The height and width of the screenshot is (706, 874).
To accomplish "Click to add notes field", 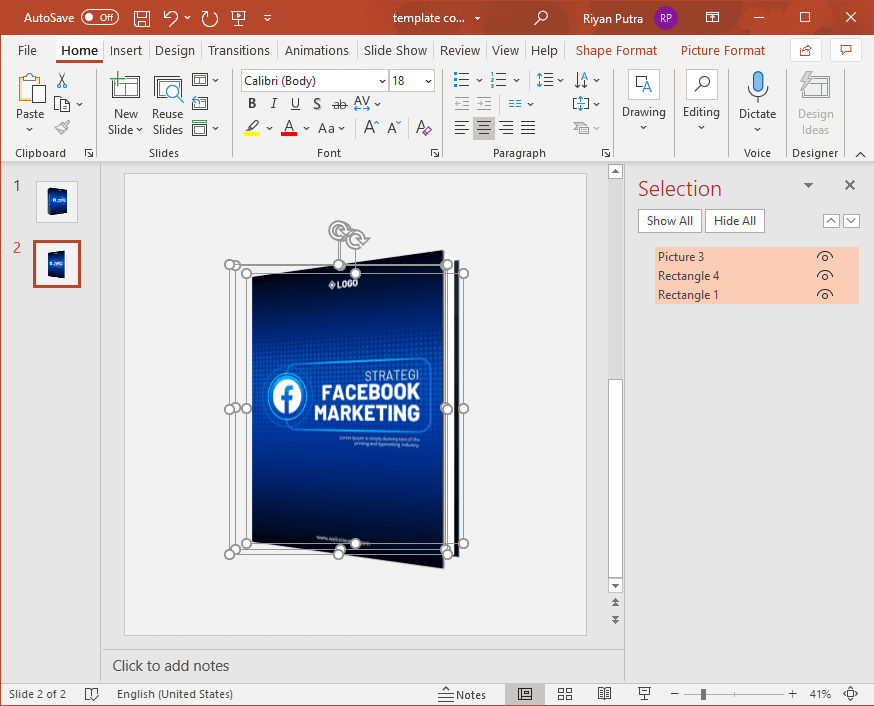I will [x=363, y=666].
